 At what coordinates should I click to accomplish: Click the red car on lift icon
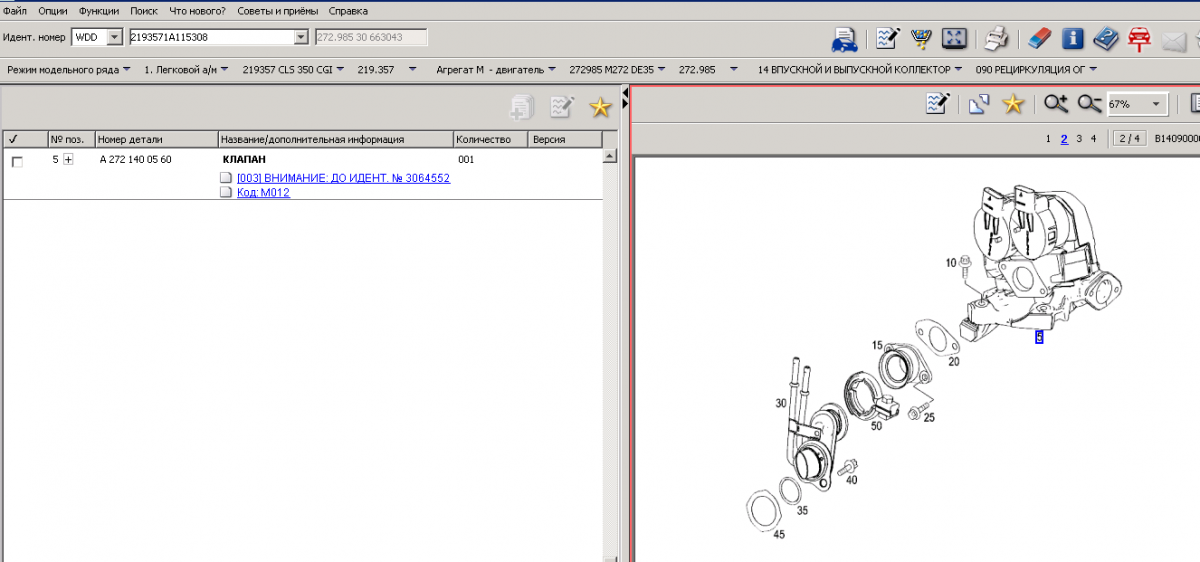tap(1138, 39)
